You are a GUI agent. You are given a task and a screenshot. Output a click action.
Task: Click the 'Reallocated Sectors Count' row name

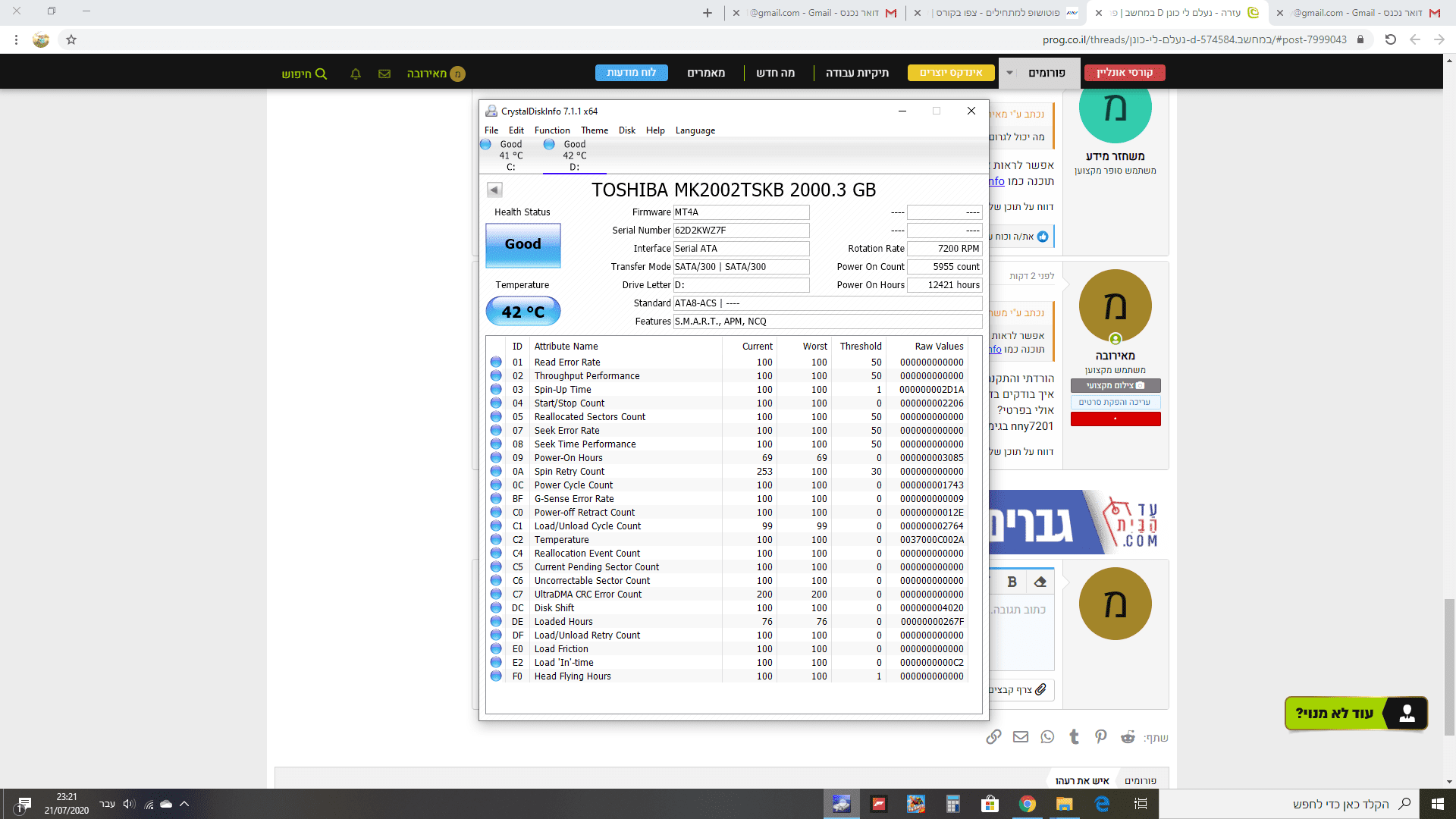coord(589,416)
